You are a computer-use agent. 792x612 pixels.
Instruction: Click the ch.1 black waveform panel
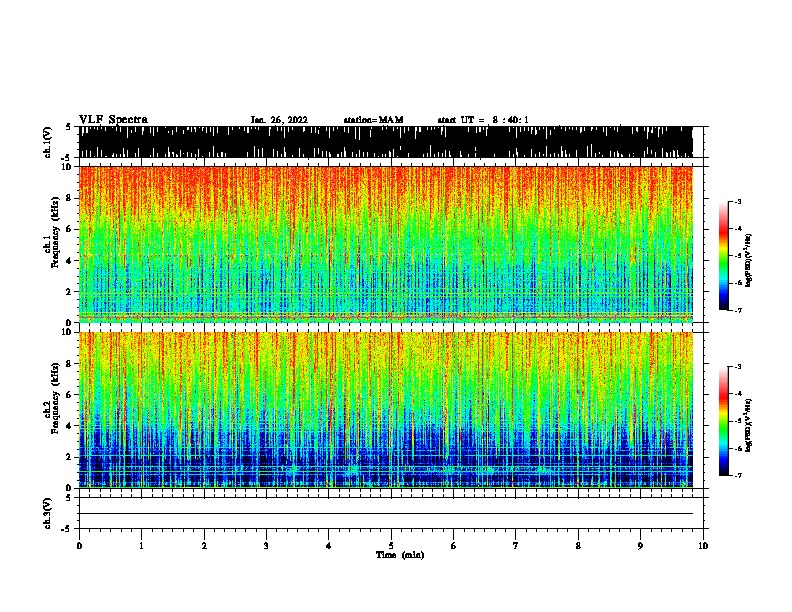coord(385,142)
